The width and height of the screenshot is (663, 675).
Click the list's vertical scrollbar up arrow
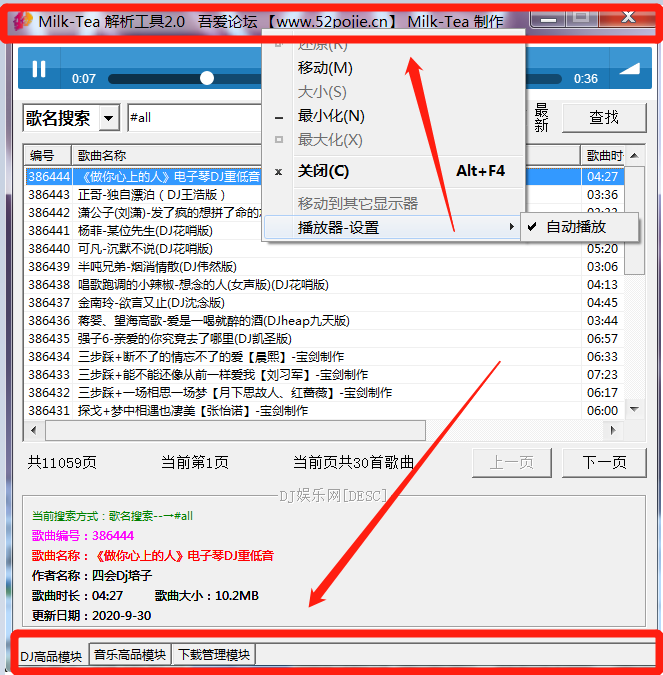coord(634,155)
